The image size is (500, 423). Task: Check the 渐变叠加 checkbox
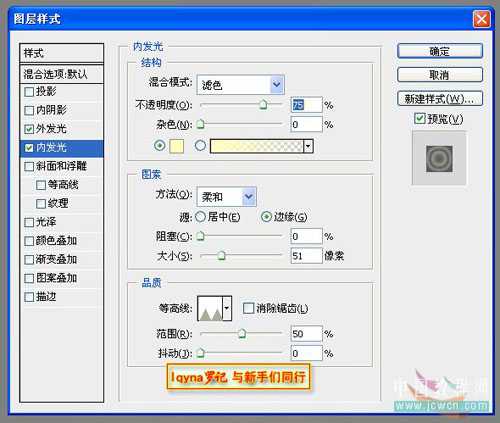click(29, 260)
